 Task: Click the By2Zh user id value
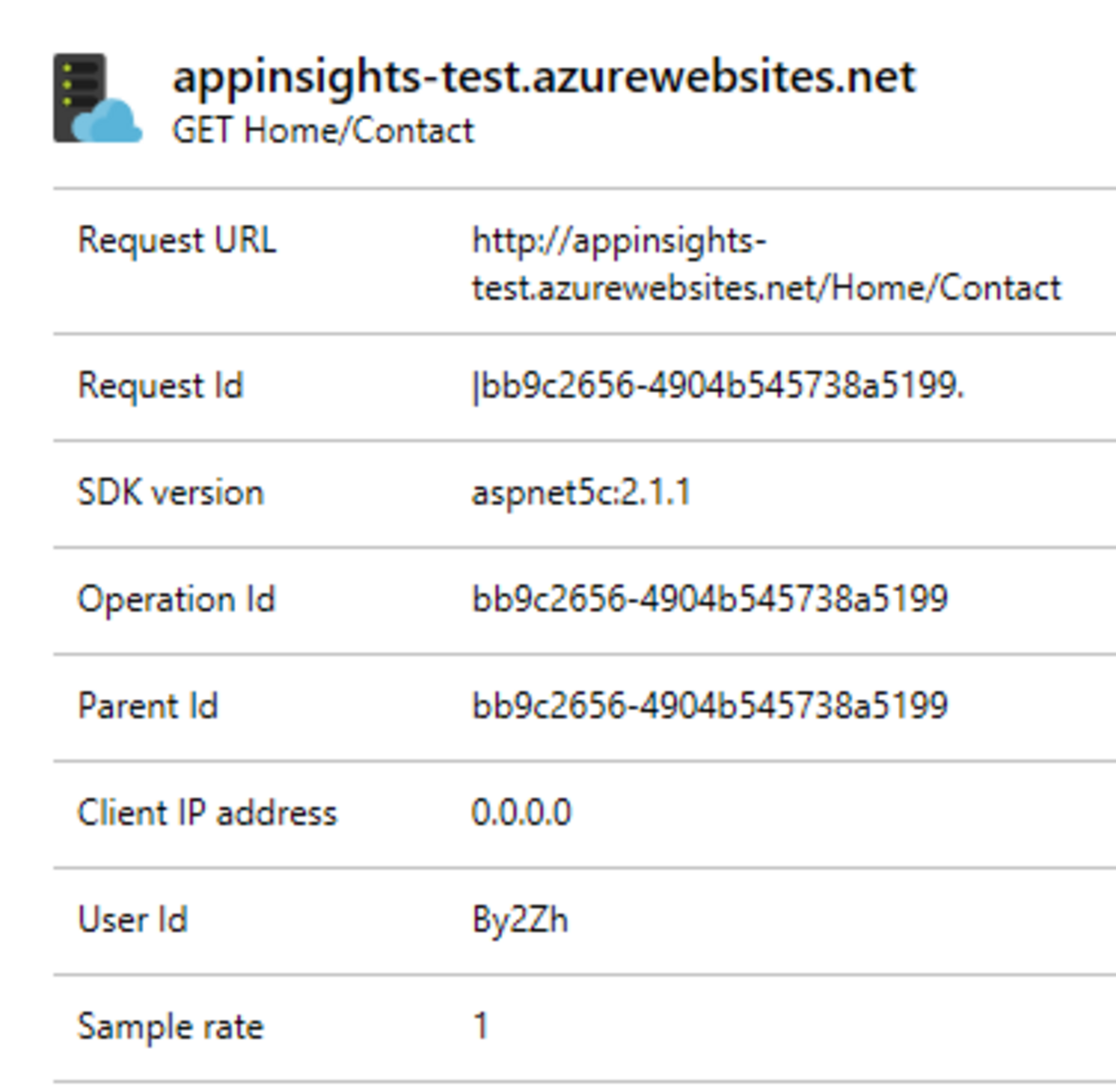point(520,920)
